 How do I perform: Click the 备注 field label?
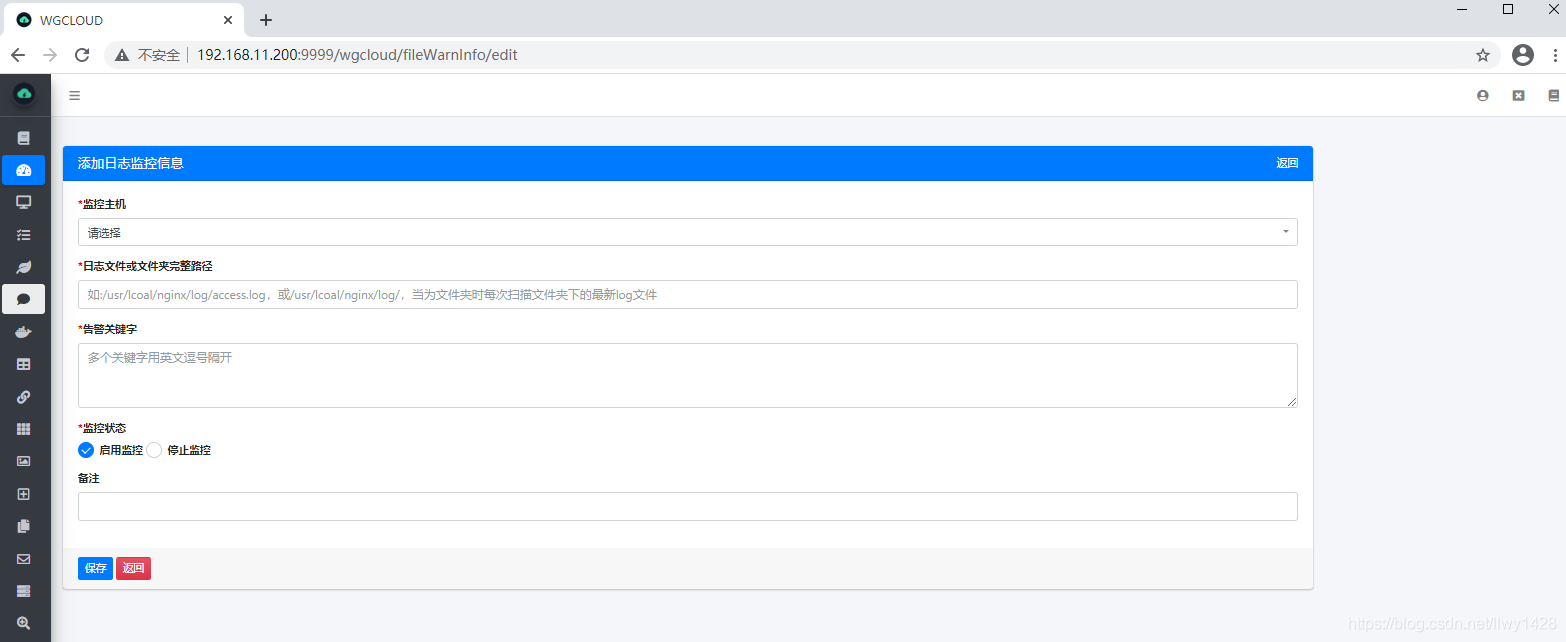89,478
